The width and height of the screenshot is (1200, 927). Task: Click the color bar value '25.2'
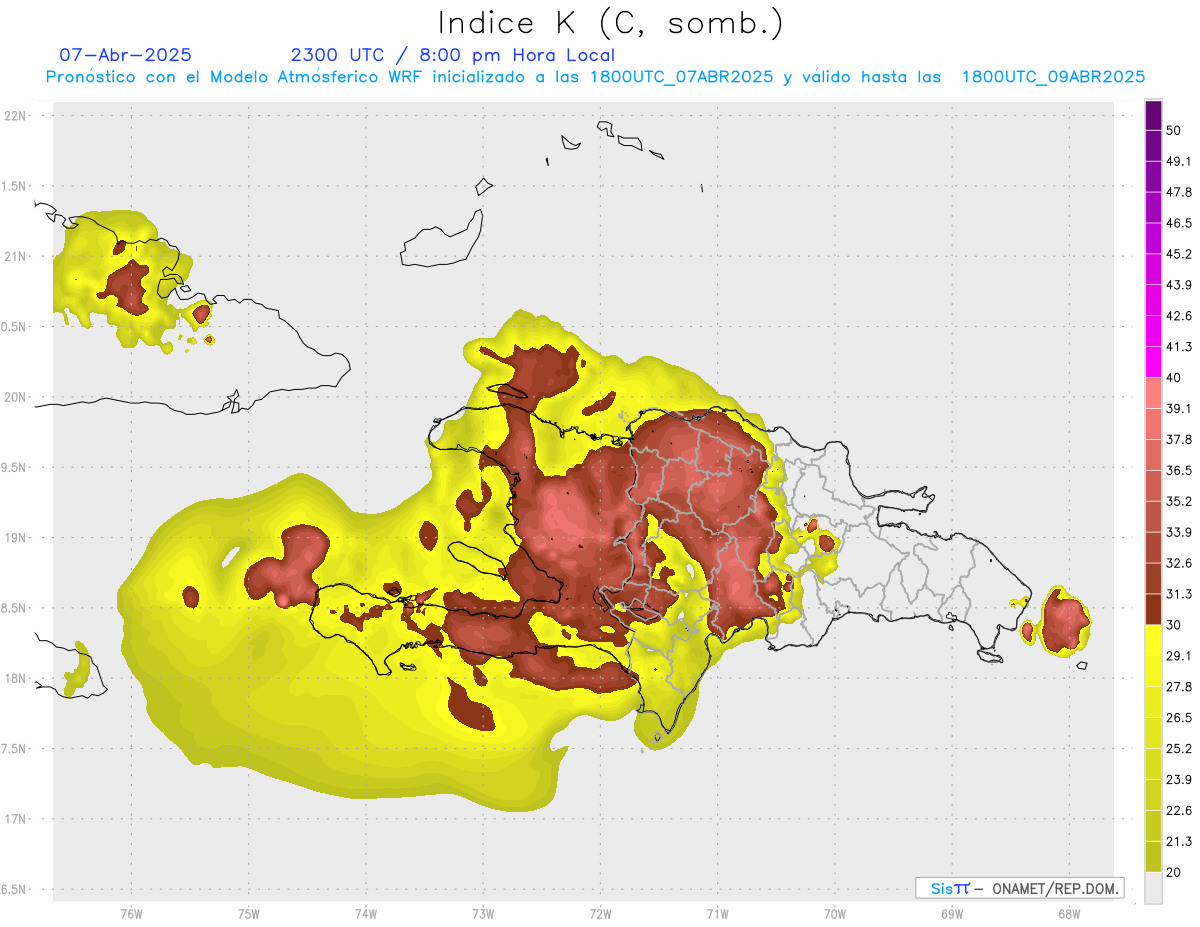point(1179,749)
